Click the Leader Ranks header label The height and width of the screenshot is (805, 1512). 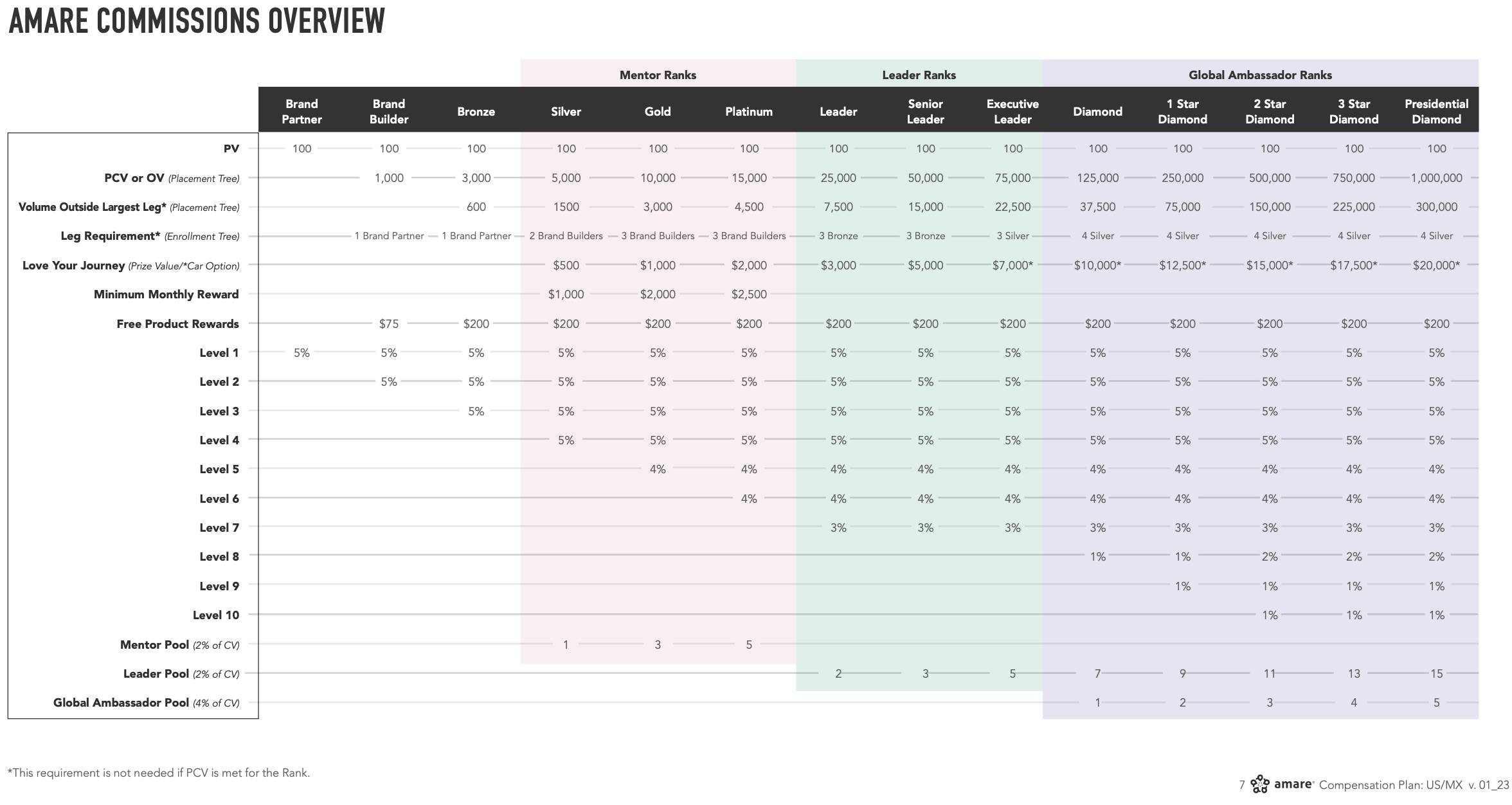[x=919, y=75]
